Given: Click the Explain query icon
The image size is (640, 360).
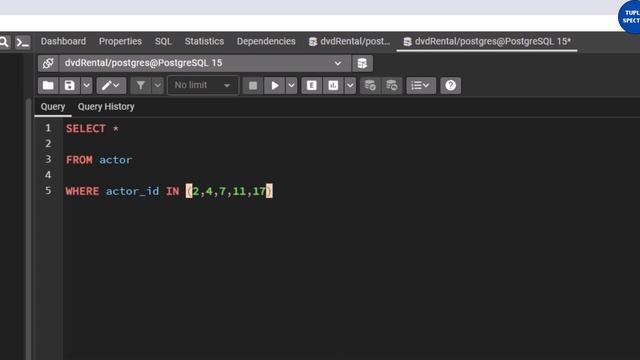Looking at the screenshot, I should 312,85.
